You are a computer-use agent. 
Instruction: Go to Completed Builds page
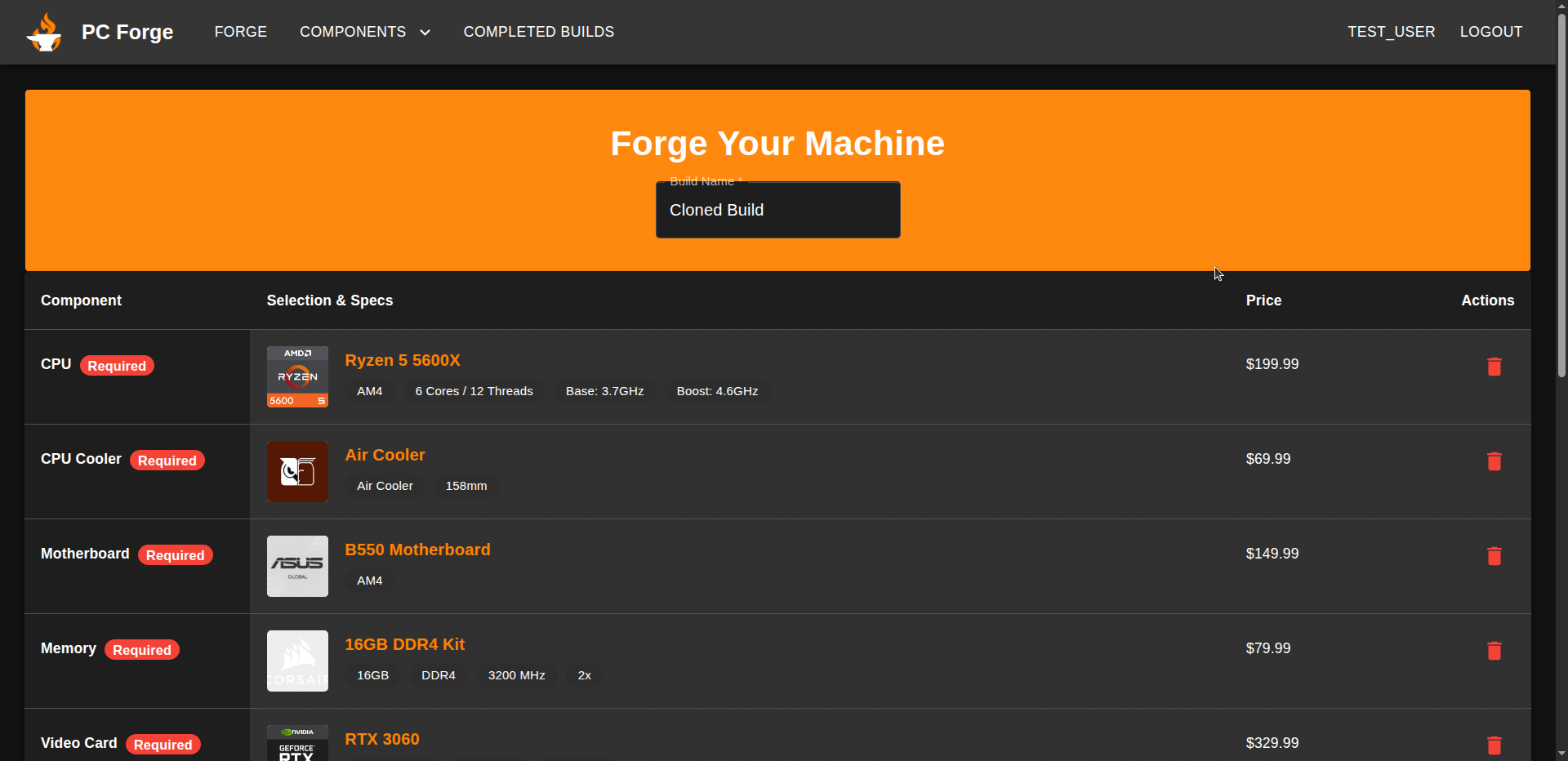tap(538, 32)
